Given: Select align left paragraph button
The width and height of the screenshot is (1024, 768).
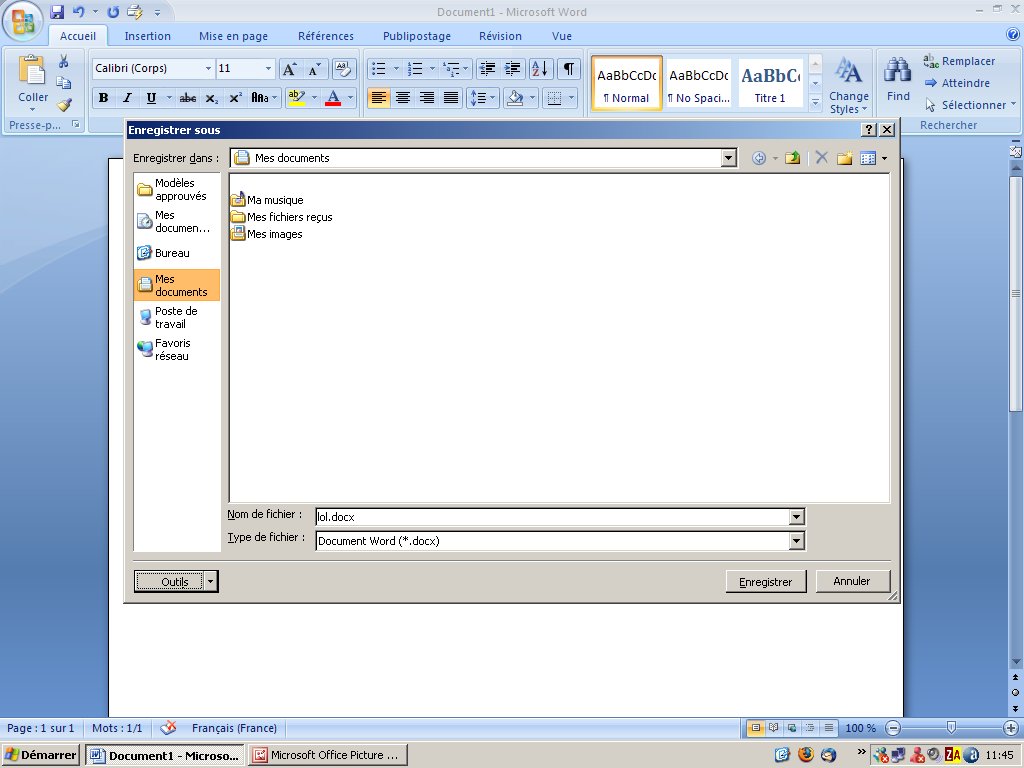Looking at the screenshot, I should (x=379, y=98).
